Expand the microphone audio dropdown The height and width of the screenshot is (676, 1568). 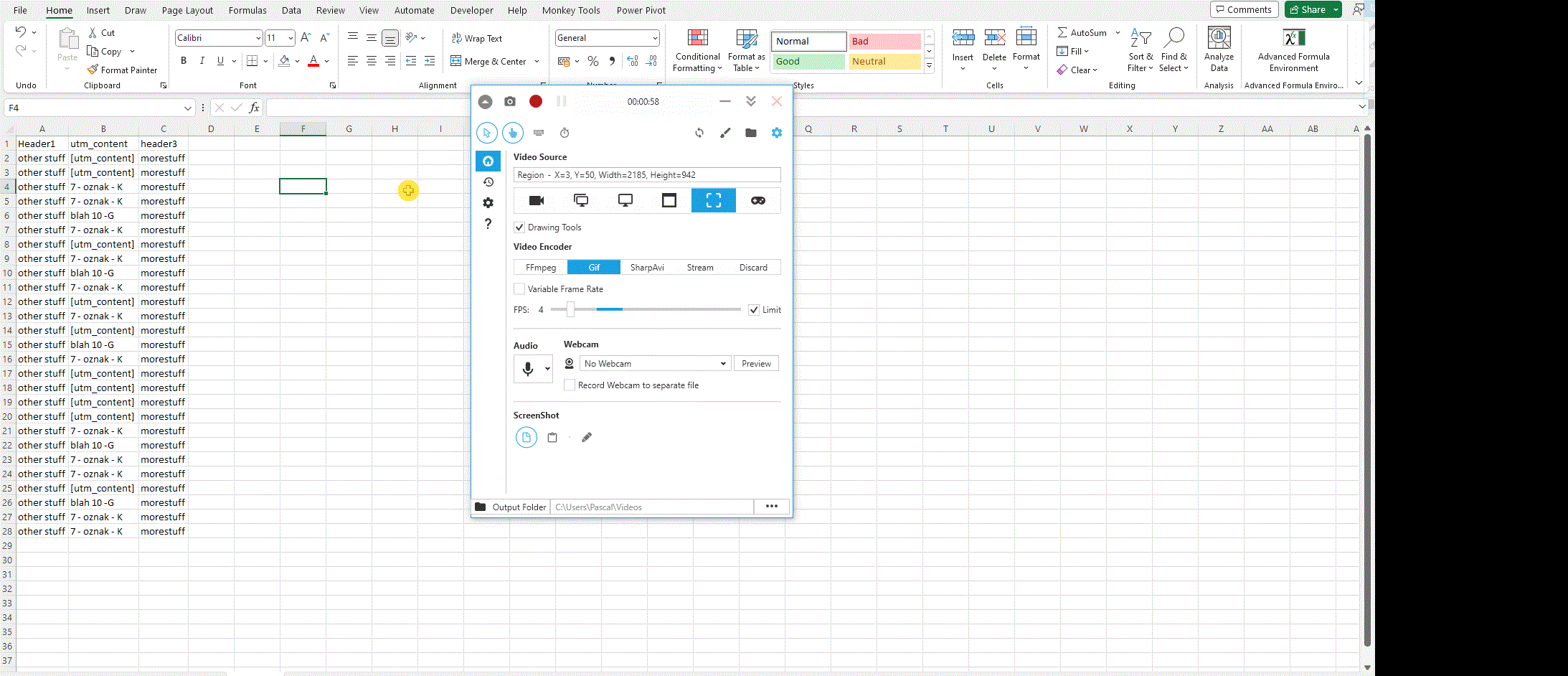coord(547,369)
